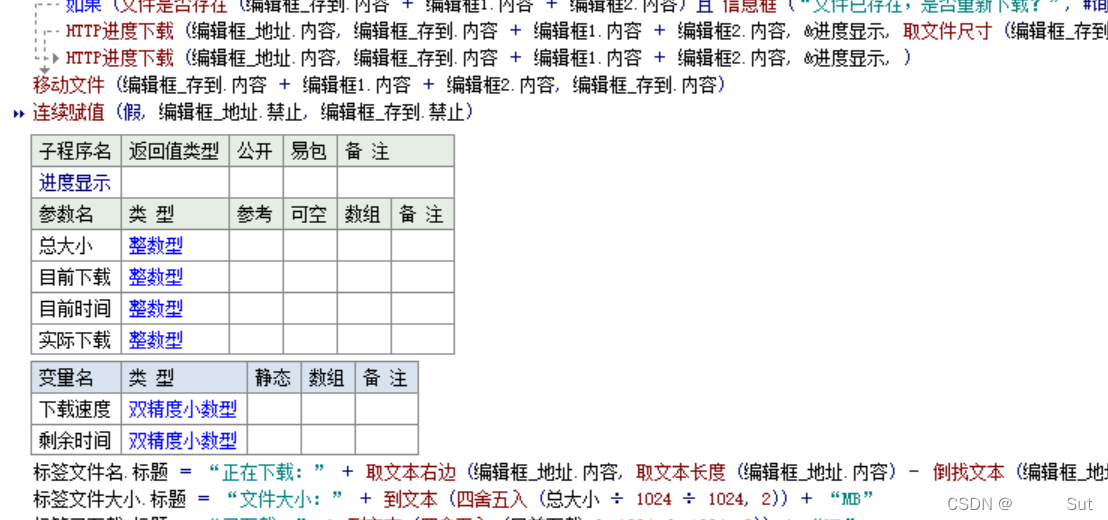
Task: Toggle the 公开 cell for 进度显示
Action: point(256,182)
